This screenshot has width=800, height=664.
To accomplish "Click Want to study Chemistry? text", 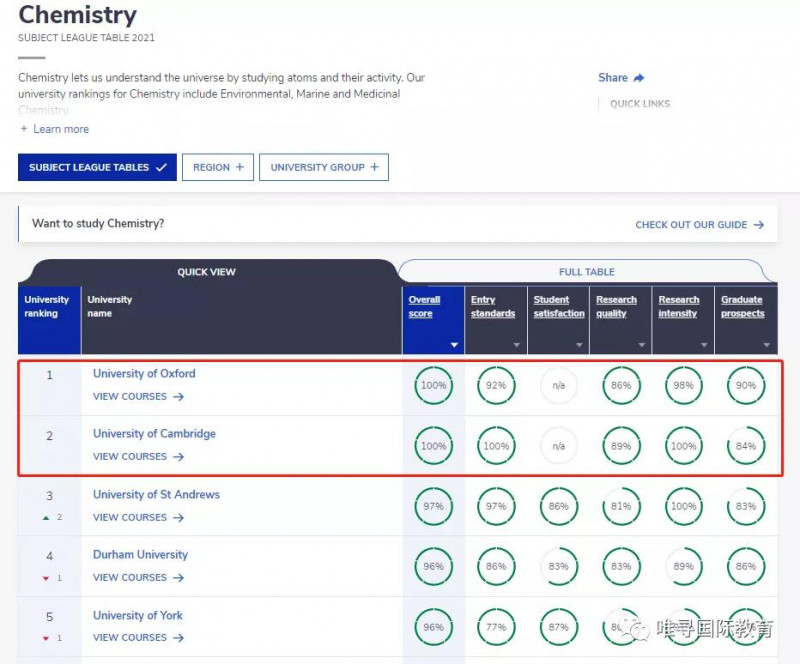I will click(98, 224).
